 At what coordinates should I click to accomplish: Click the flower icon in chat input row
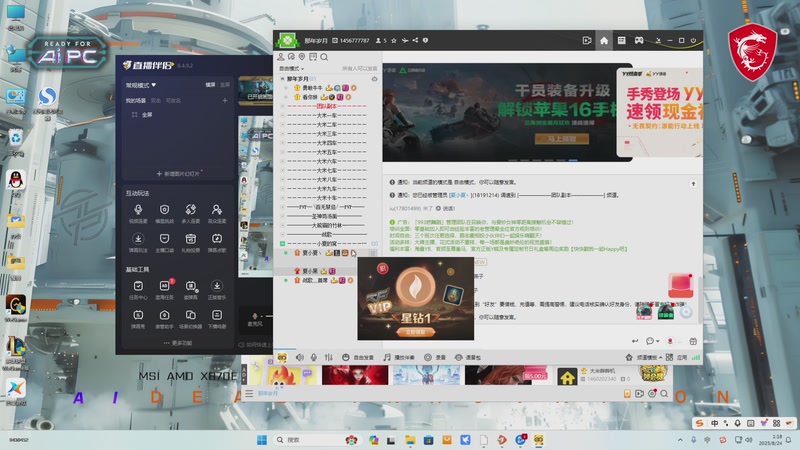(670, 341)
